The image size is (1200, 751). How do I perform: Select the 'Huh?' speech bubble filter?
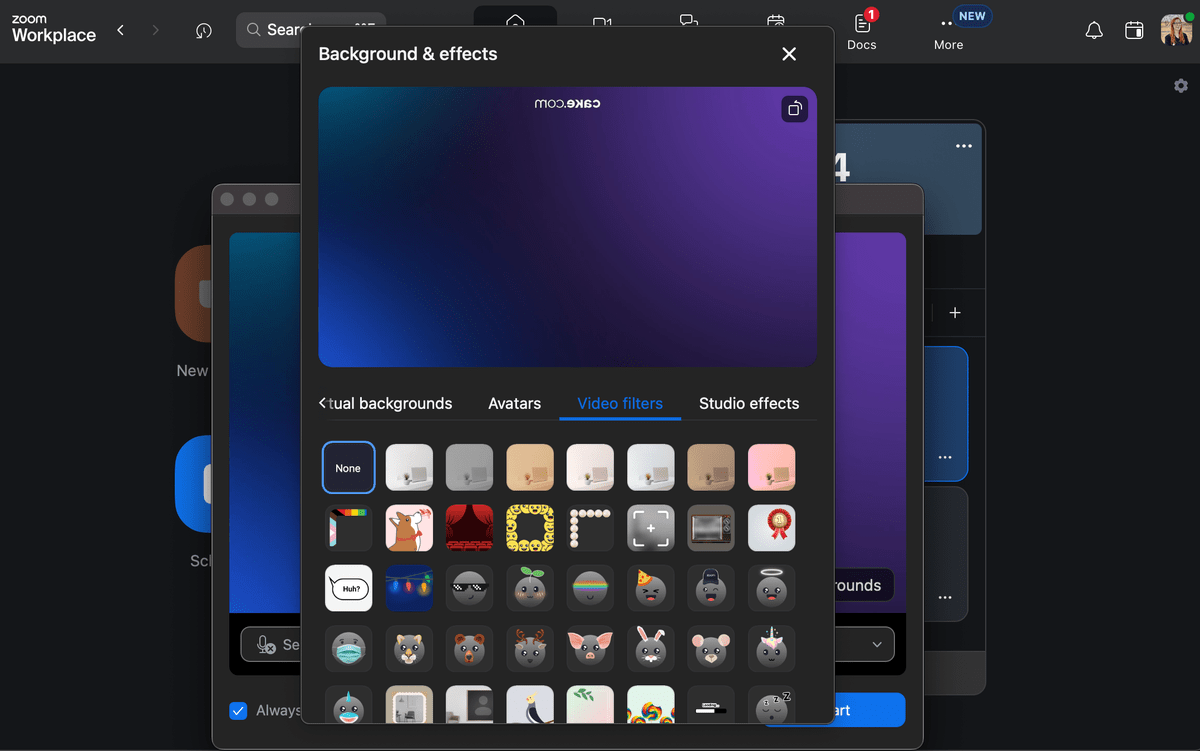pos(348,588)
